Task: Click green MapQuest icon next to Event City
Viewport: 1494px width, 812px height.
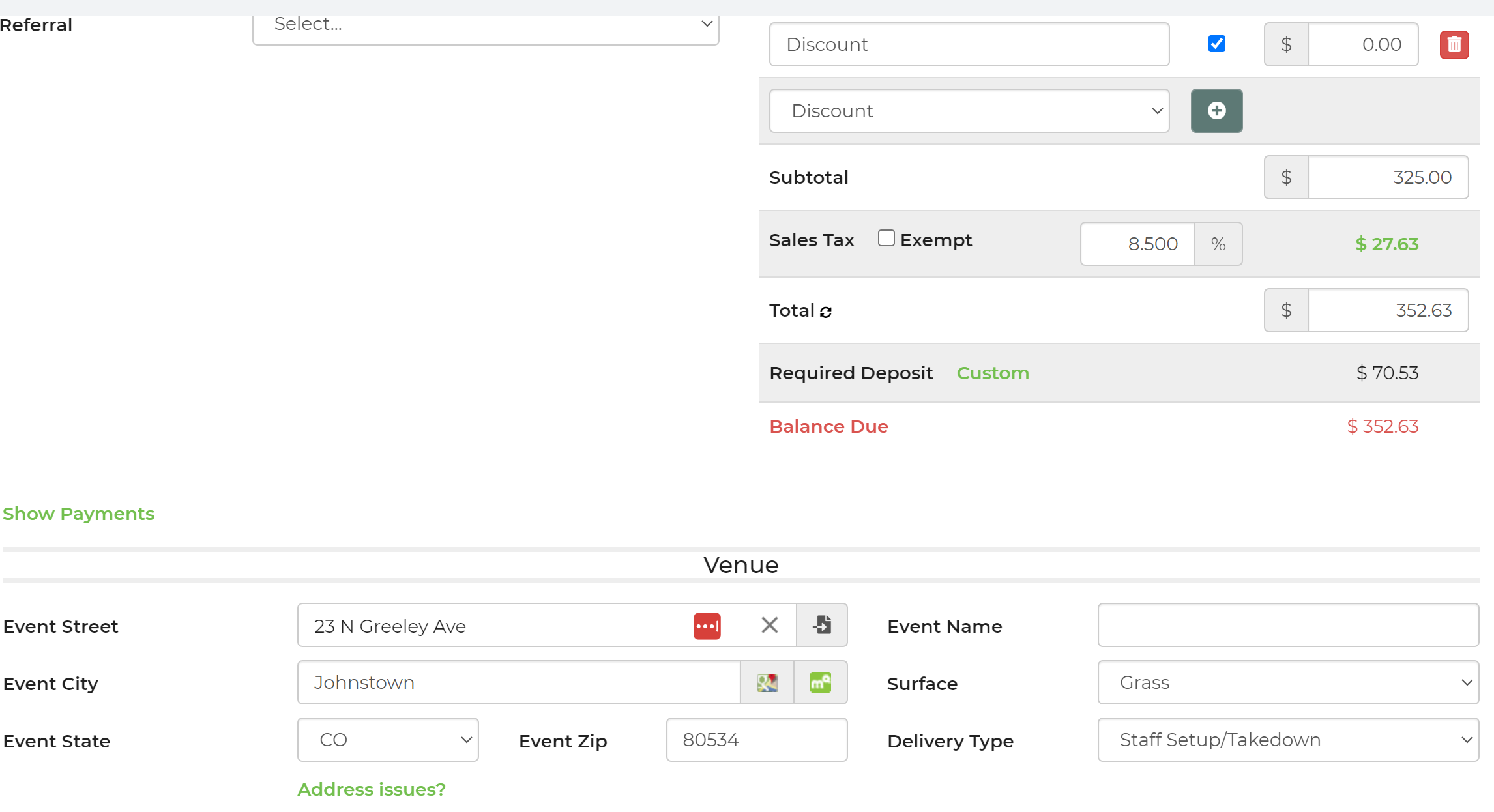Action: tap(820, 683)
